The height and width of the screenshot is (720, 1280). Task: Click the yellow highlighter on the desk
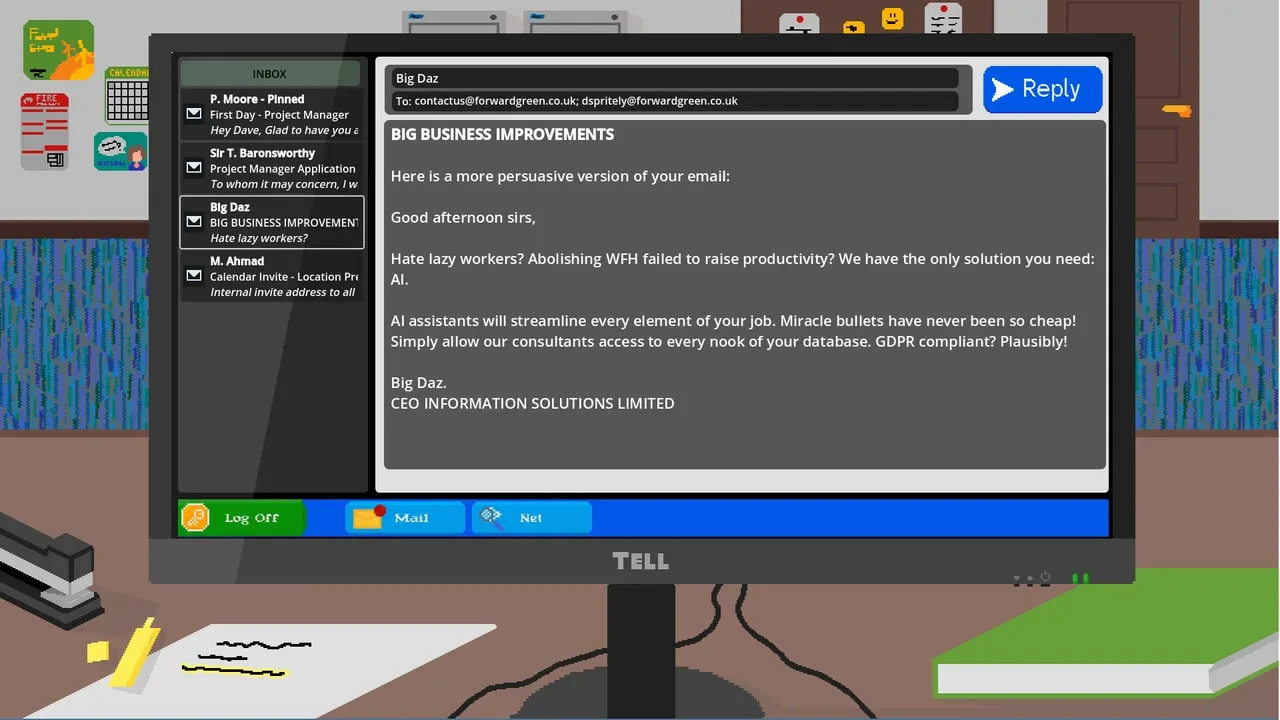click(x=134, y=653)
